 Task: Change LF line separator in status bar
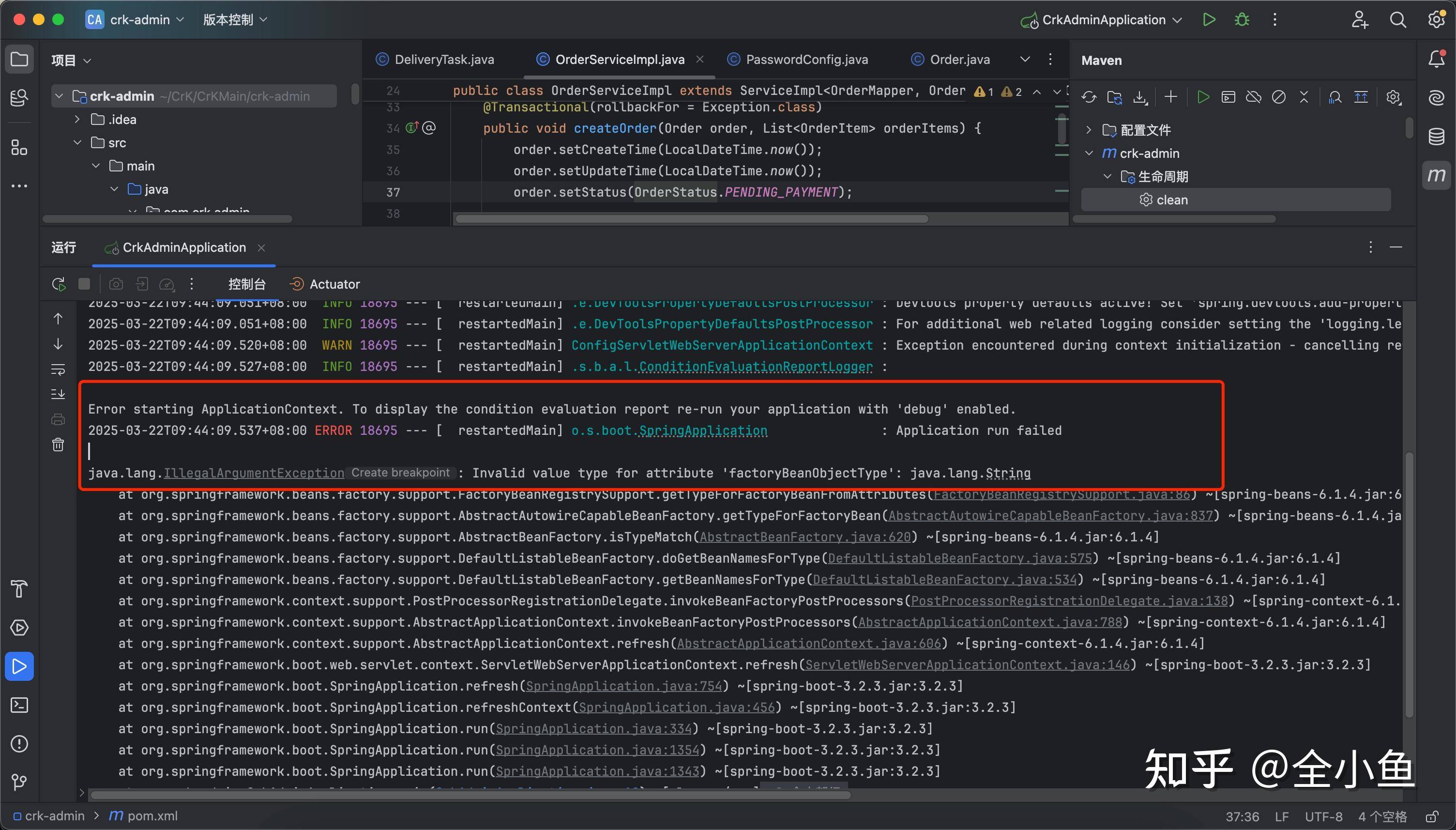pos(1282,816)
